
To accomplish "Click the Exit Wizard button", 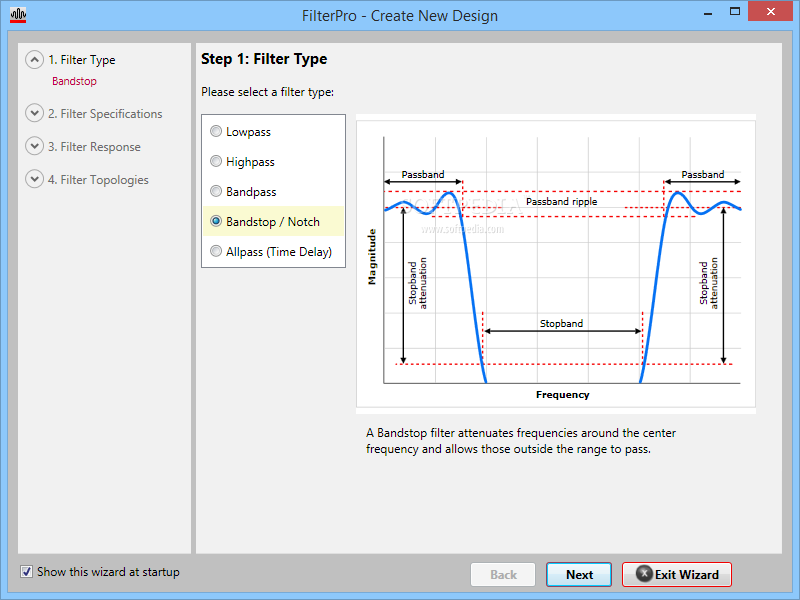I will (677, 574).
